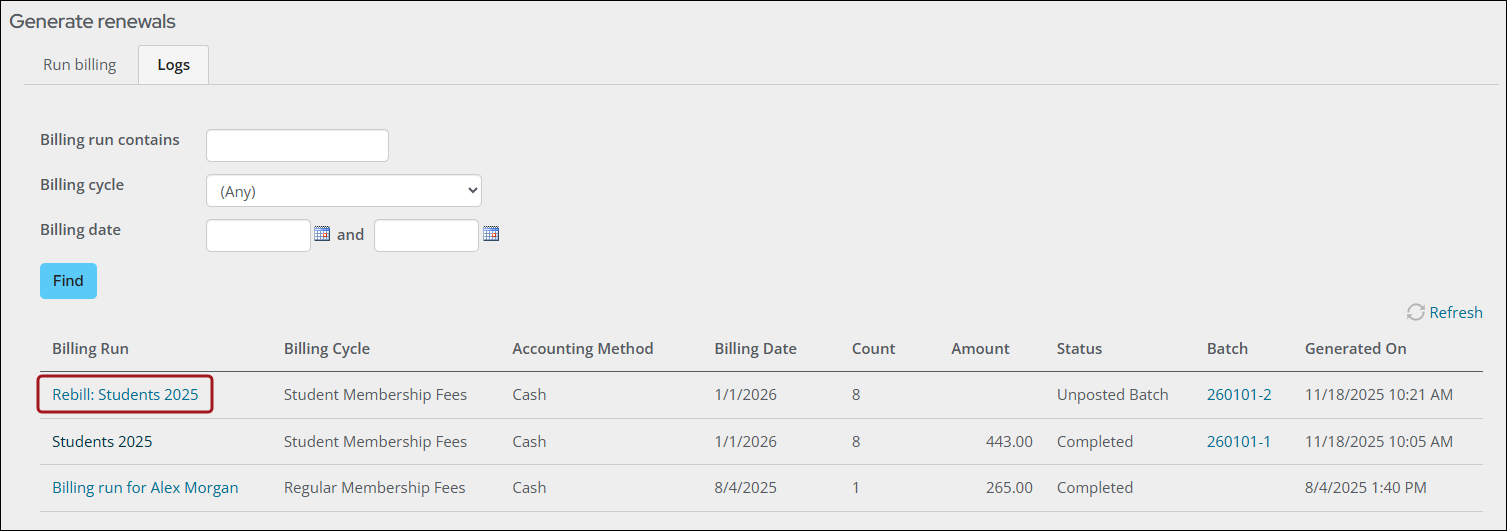Open calendar picker for start billing date
The image size is (1507, 531).
pos(322,234)
